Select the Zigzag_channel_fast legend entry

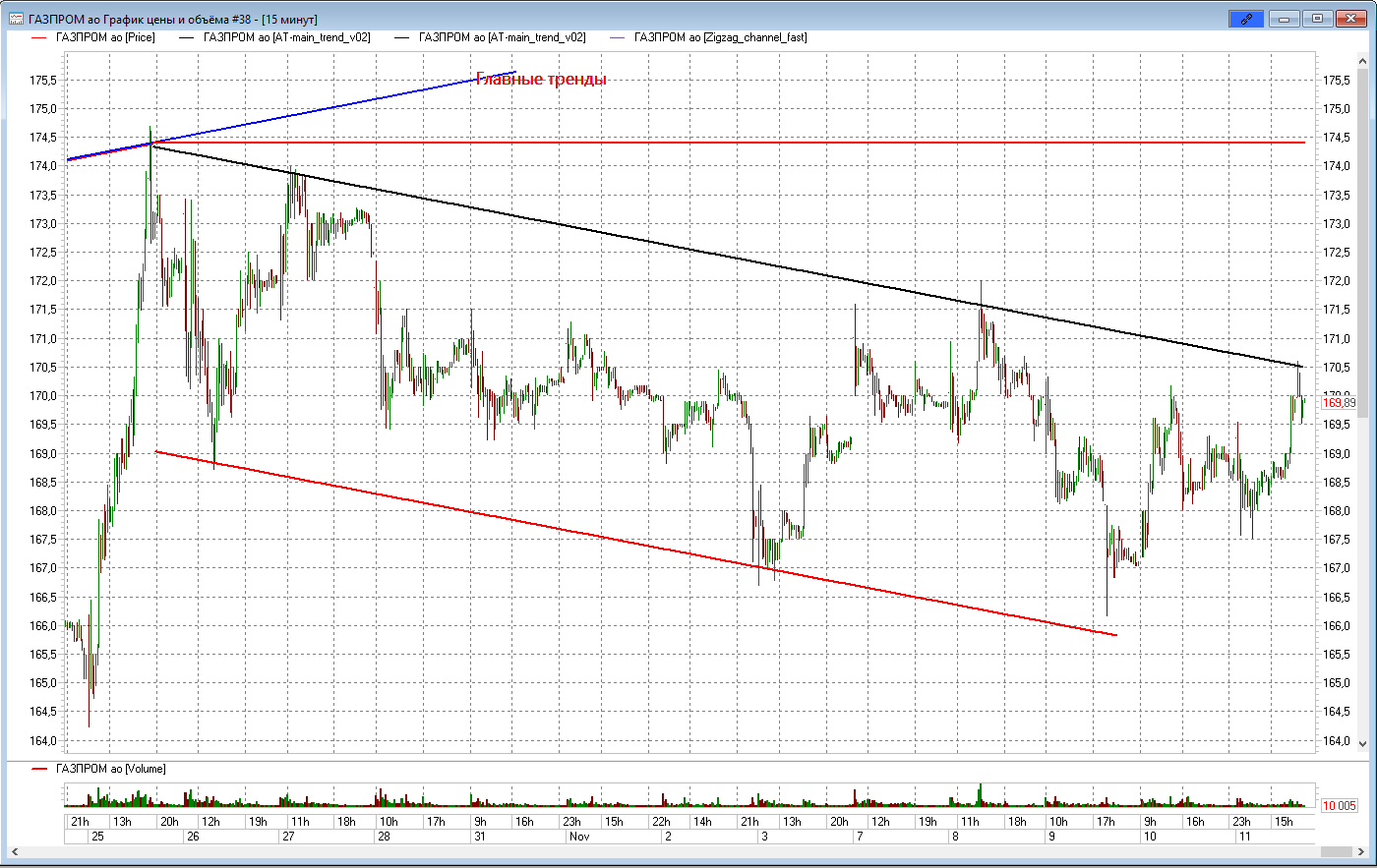point(720,37)
